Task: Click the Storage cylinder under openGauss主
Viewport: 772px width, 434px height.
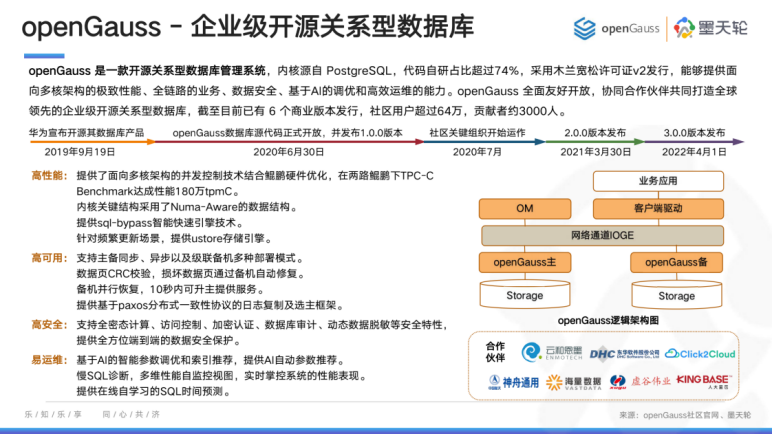Action: point(525,295)
